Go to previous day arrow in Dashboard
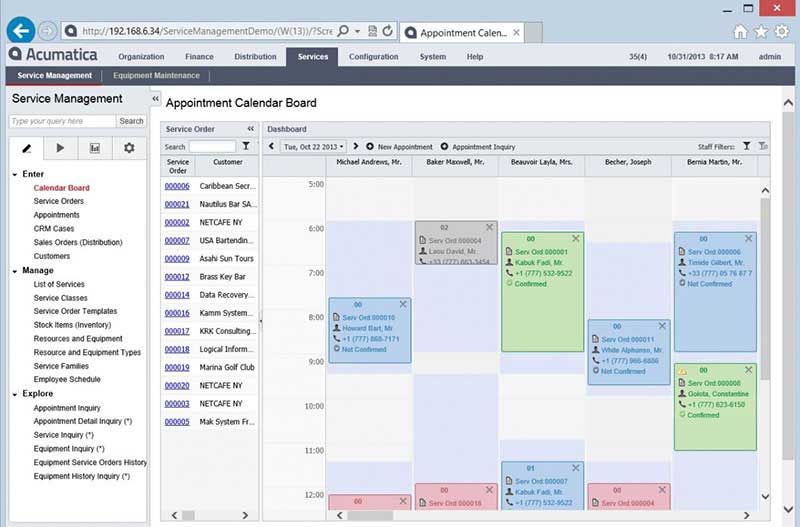The height and width of the screenshot is (527, 800). [271, 146]
